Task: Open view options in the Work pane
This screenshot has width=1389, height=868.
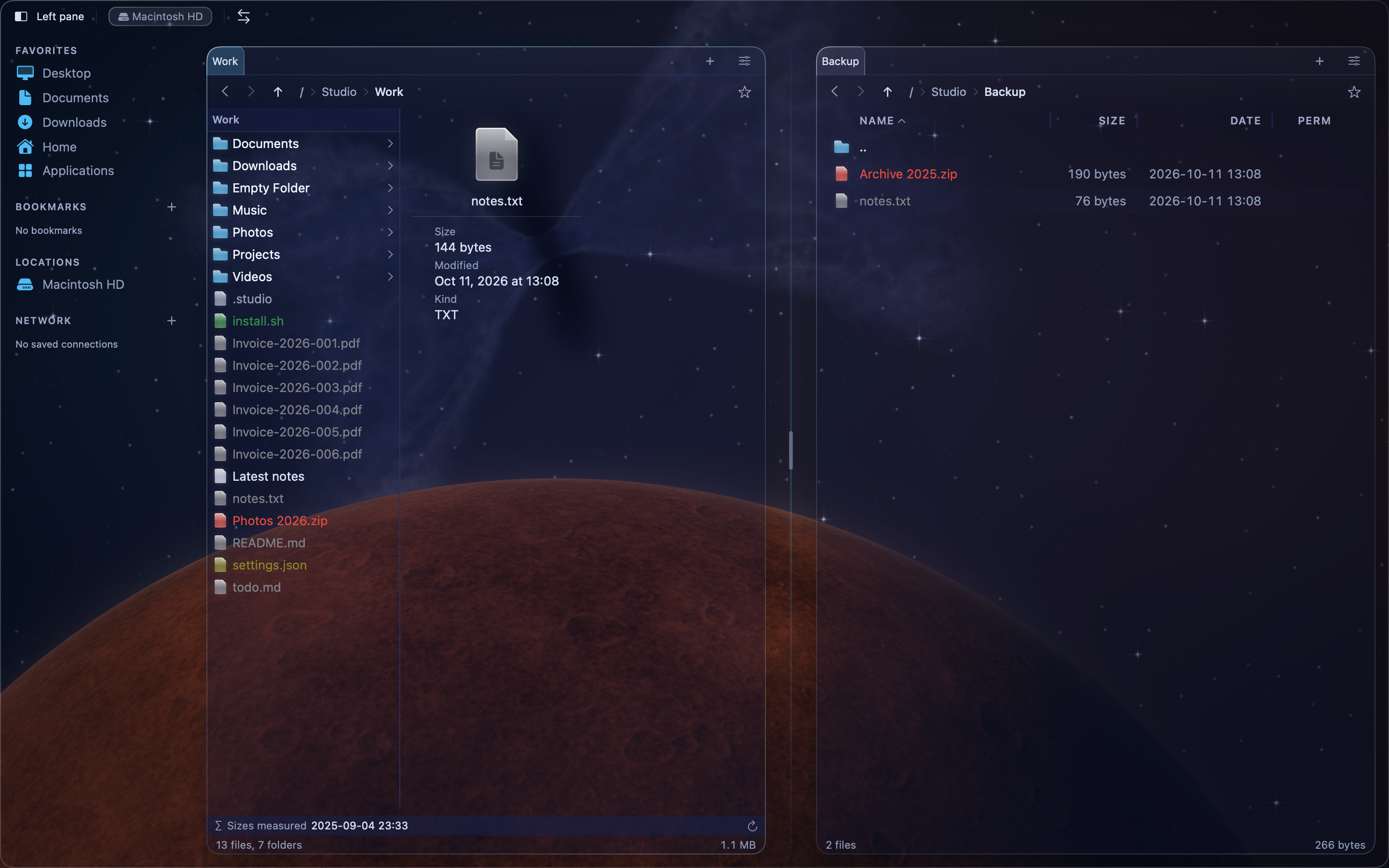Action: tap(745, 61)
